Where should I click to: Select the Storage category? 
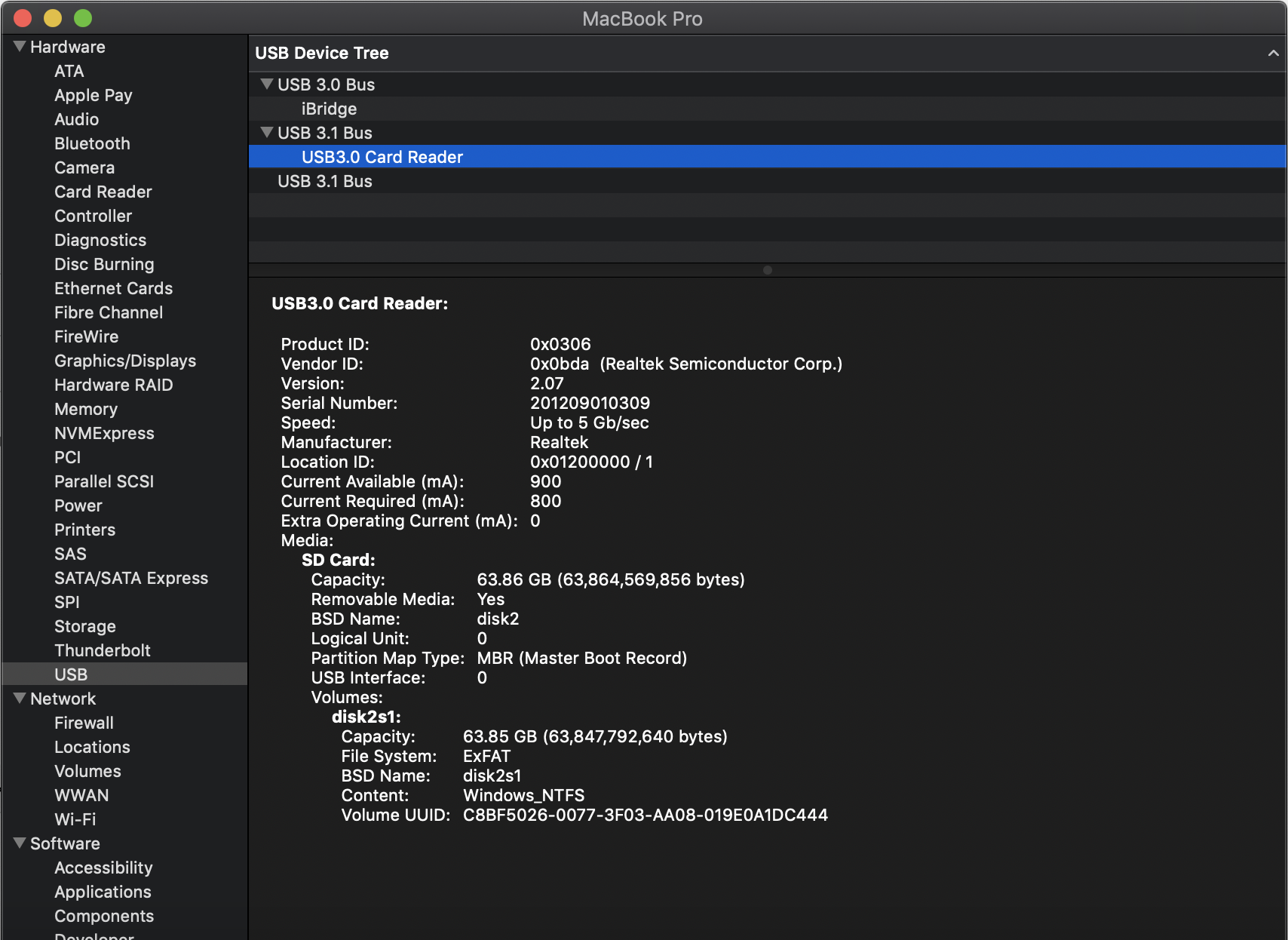point(84,626)
